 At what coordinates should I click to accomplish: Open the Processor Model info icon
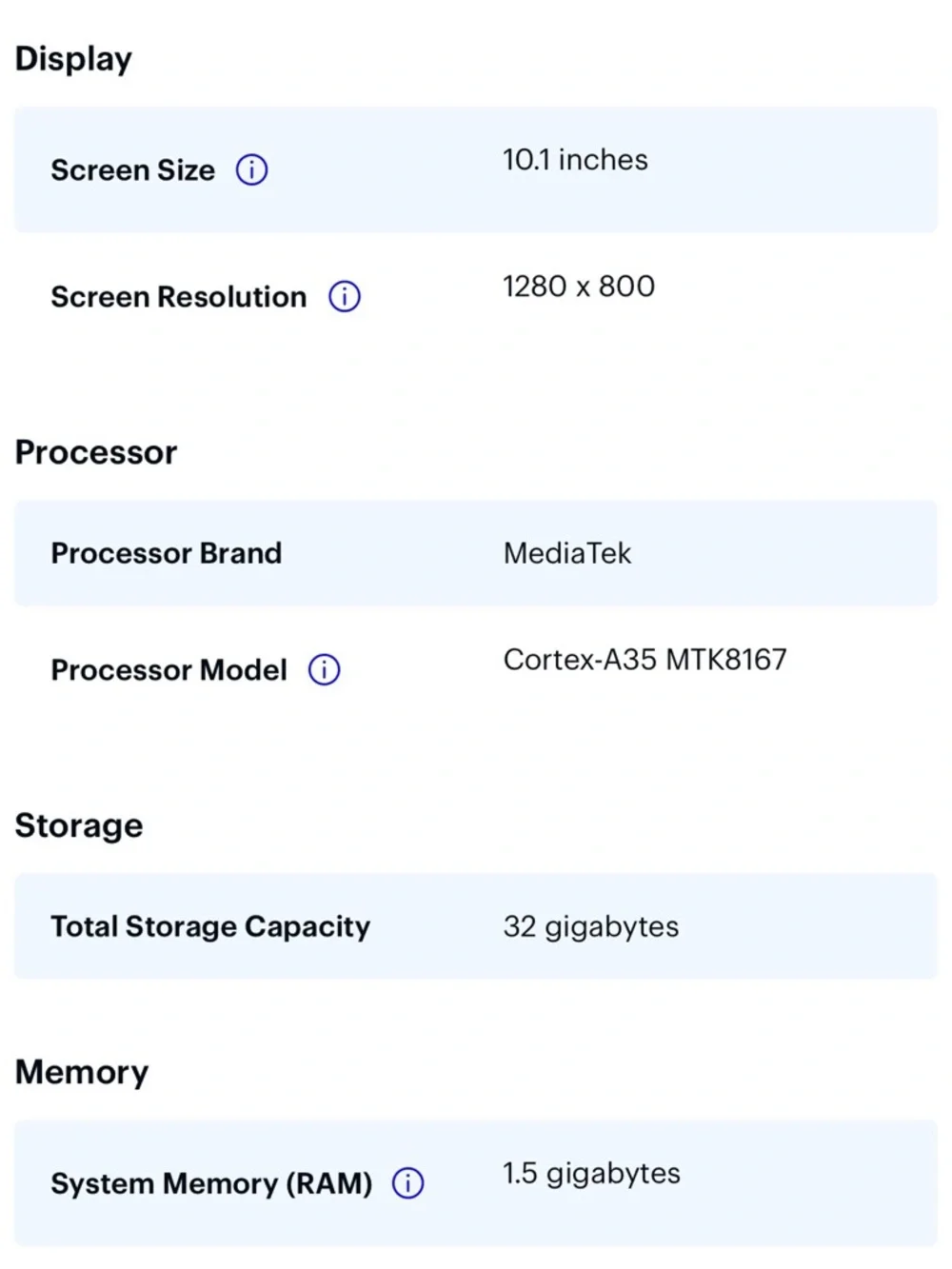click(x=325, y=670)
